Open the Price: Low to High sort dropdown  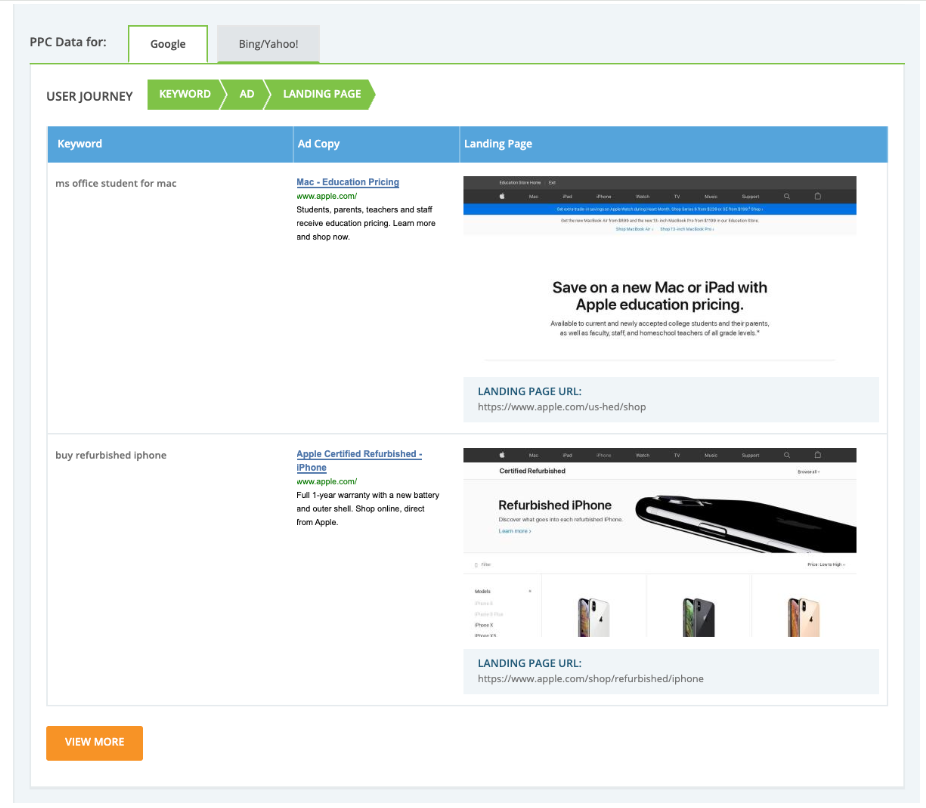(826, 565)
